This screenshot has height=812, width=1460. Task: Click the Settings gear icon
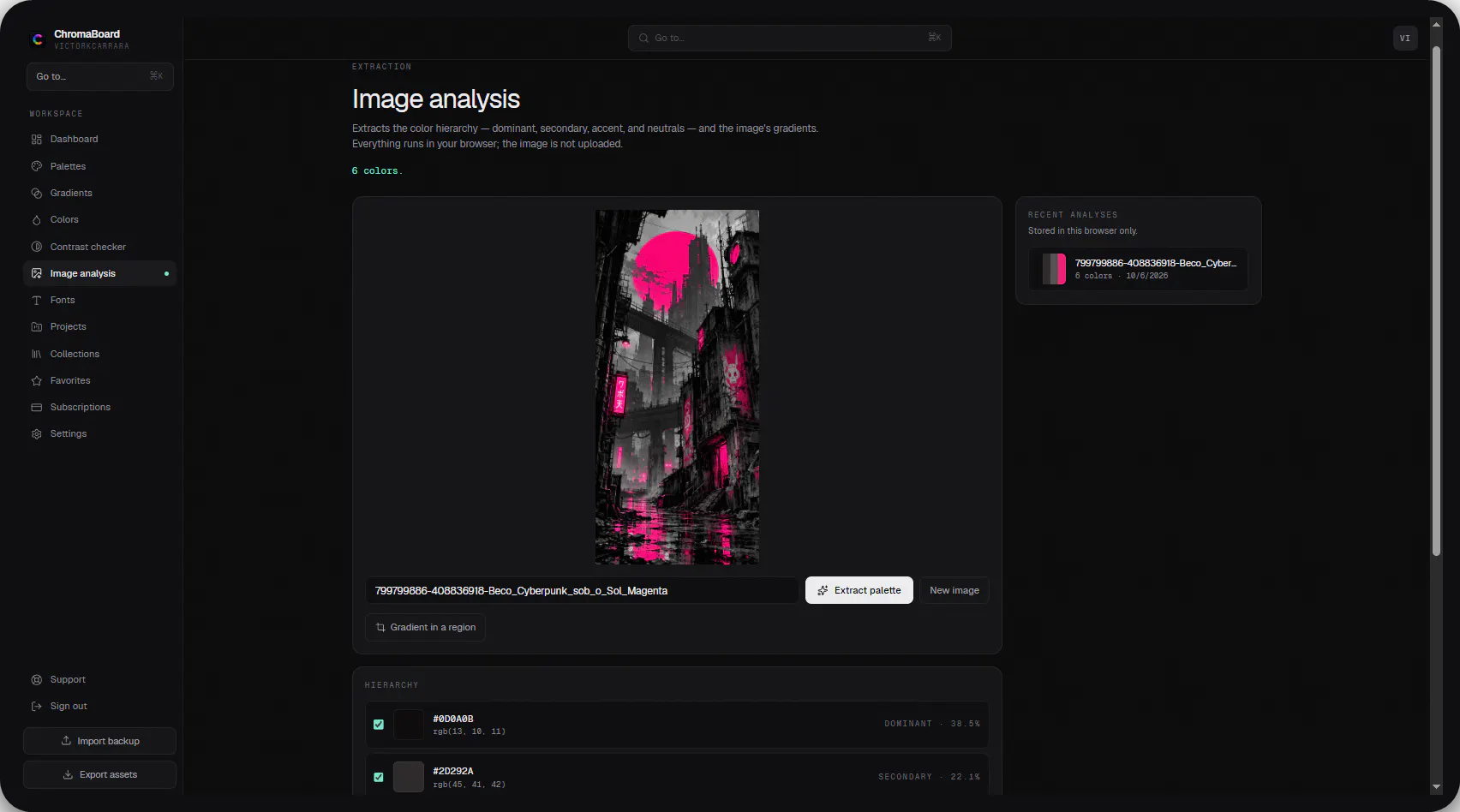[x=36, y=434]
